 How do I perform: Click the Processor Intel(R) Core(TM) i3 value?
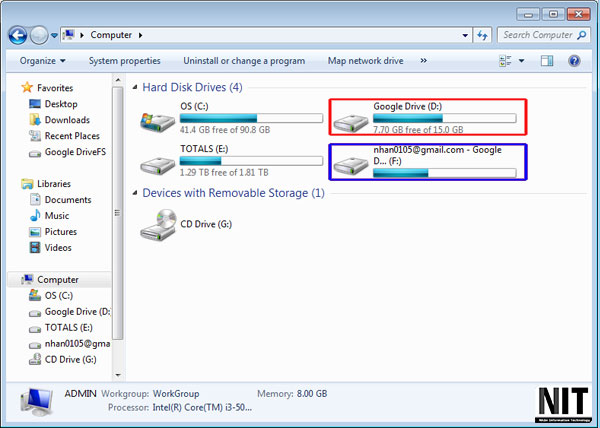click(202, 407)
